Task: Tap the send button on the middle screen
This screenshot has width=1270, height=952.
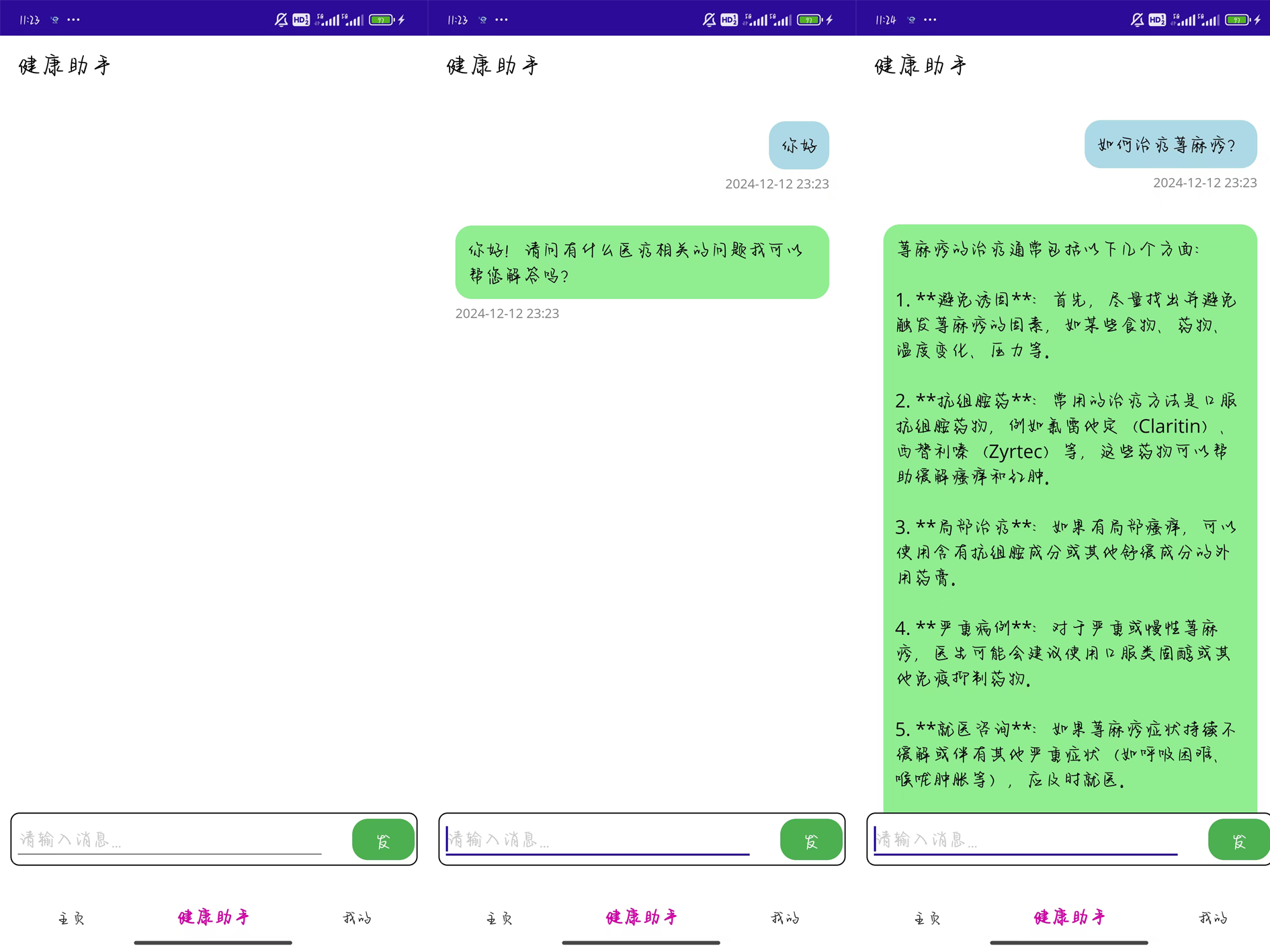Action: (x=810, y=840)
